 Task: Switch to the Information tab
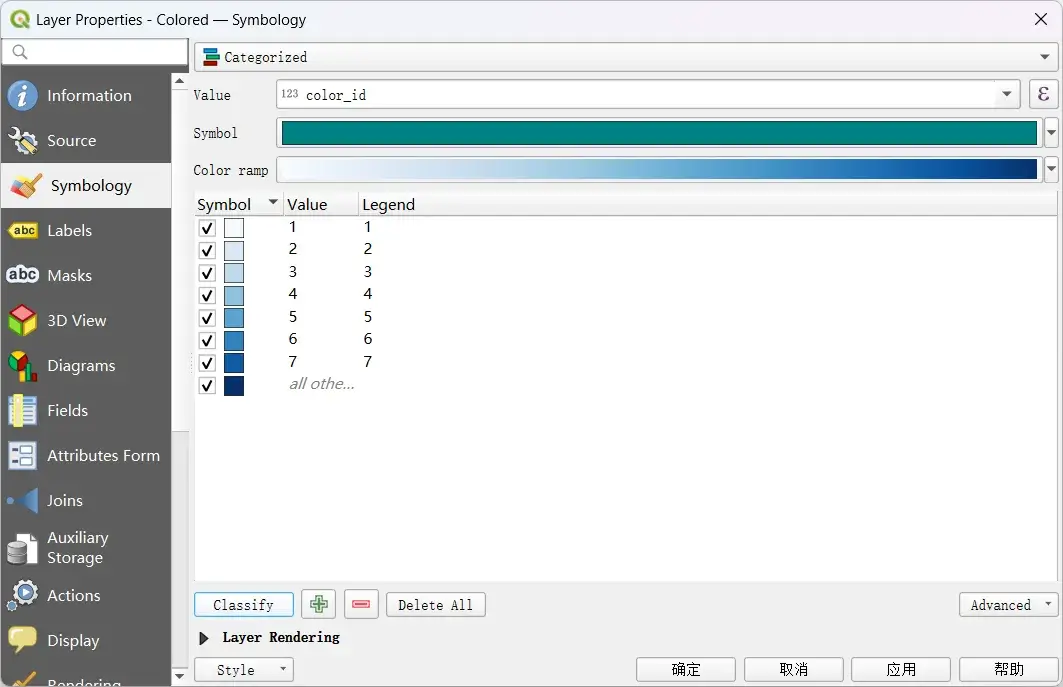pyautogui.click(x=86, y=96)
